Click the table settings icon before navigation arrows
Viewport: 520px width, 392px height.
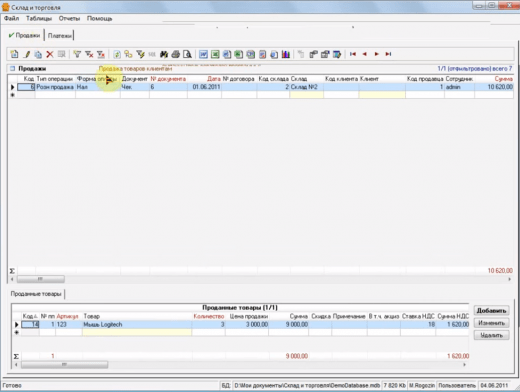(337, 54)
